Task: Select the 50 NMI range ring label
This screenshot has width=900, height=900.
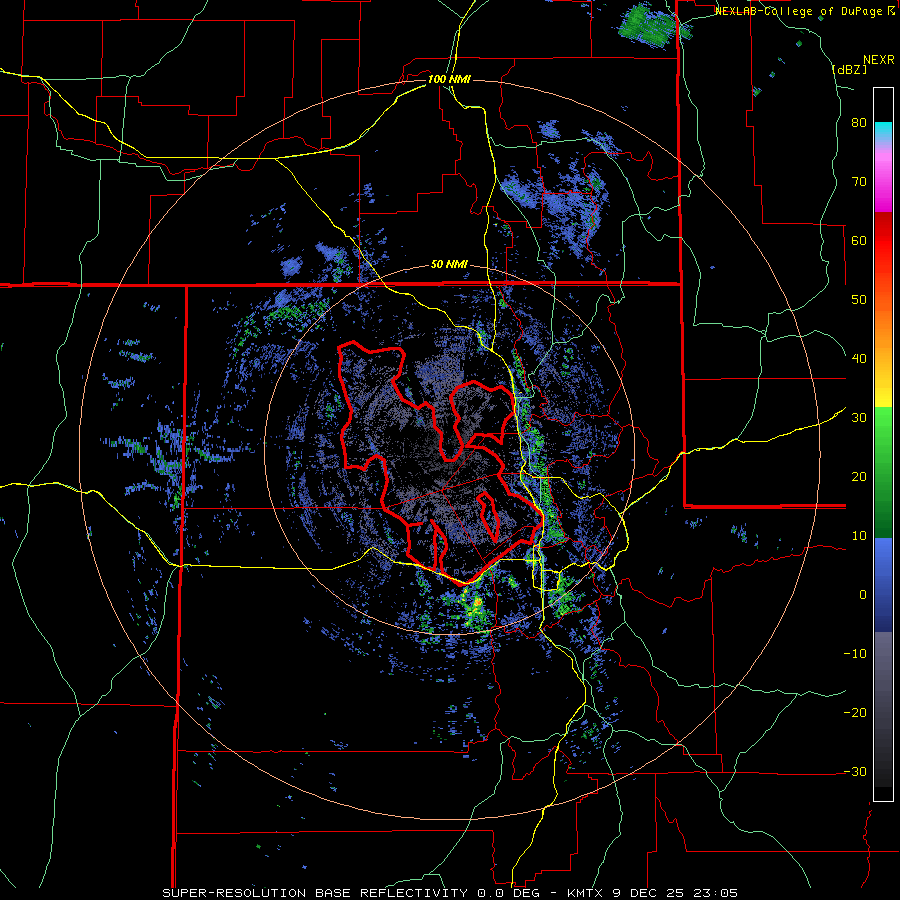Action: (449, 264)
